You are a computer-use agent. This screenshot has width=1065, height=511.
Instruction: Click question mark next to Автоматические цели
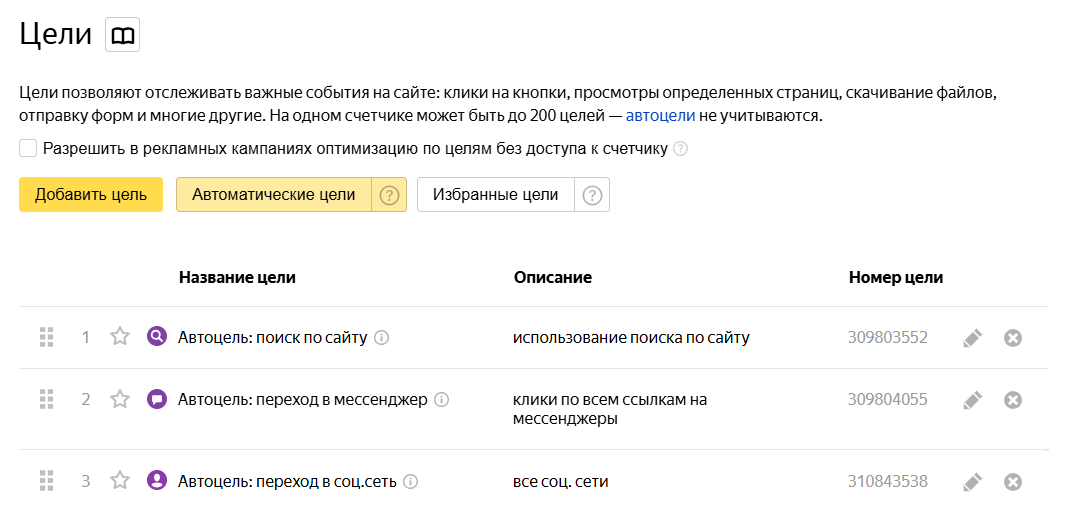[389, 195]
